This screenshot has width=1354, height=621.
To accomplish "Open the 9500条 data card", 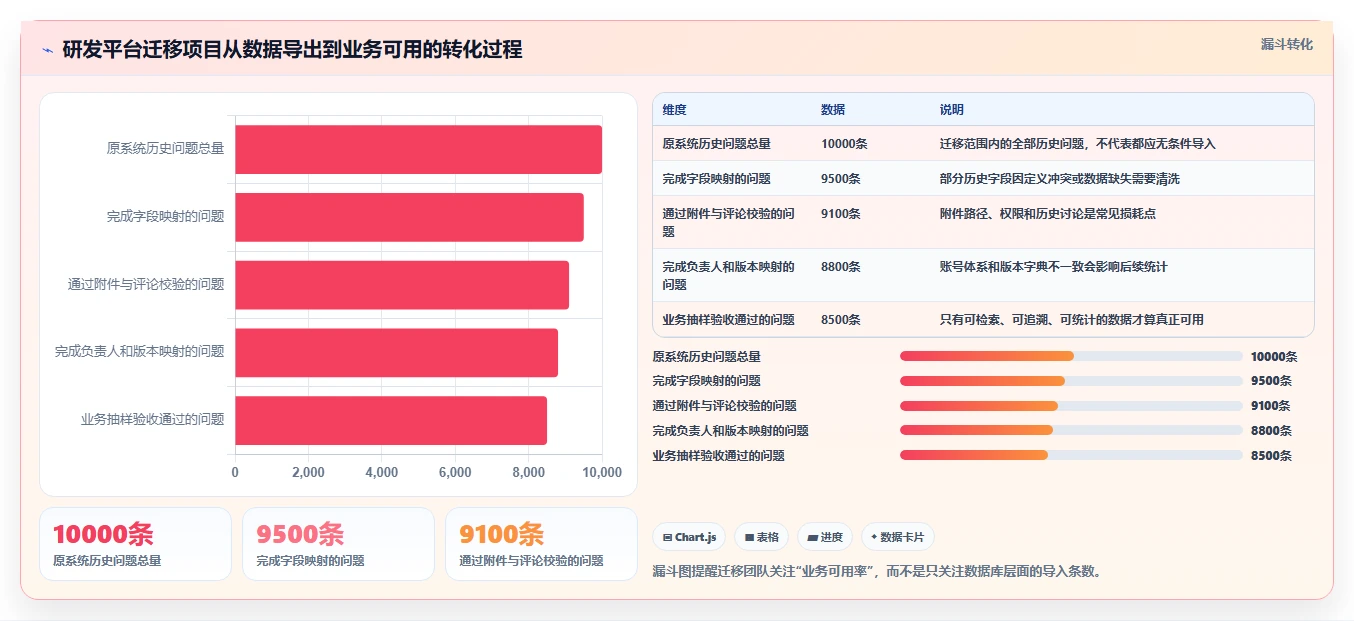I will click(338, 544).
